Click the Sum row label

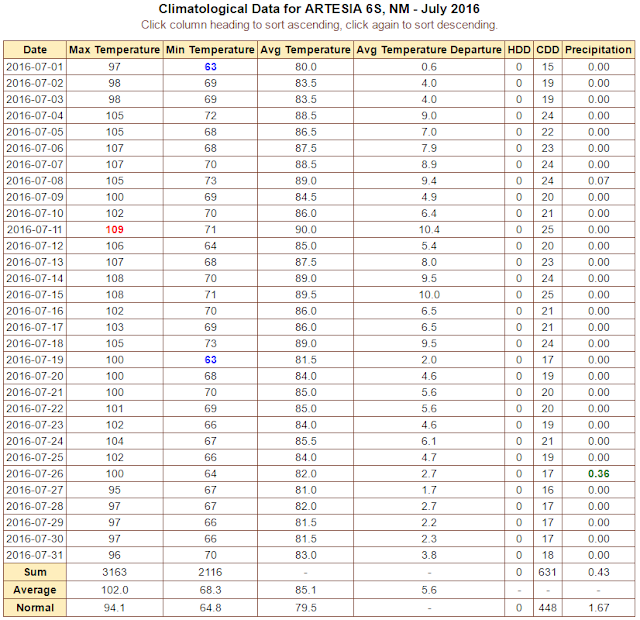[x=35, y=572]
